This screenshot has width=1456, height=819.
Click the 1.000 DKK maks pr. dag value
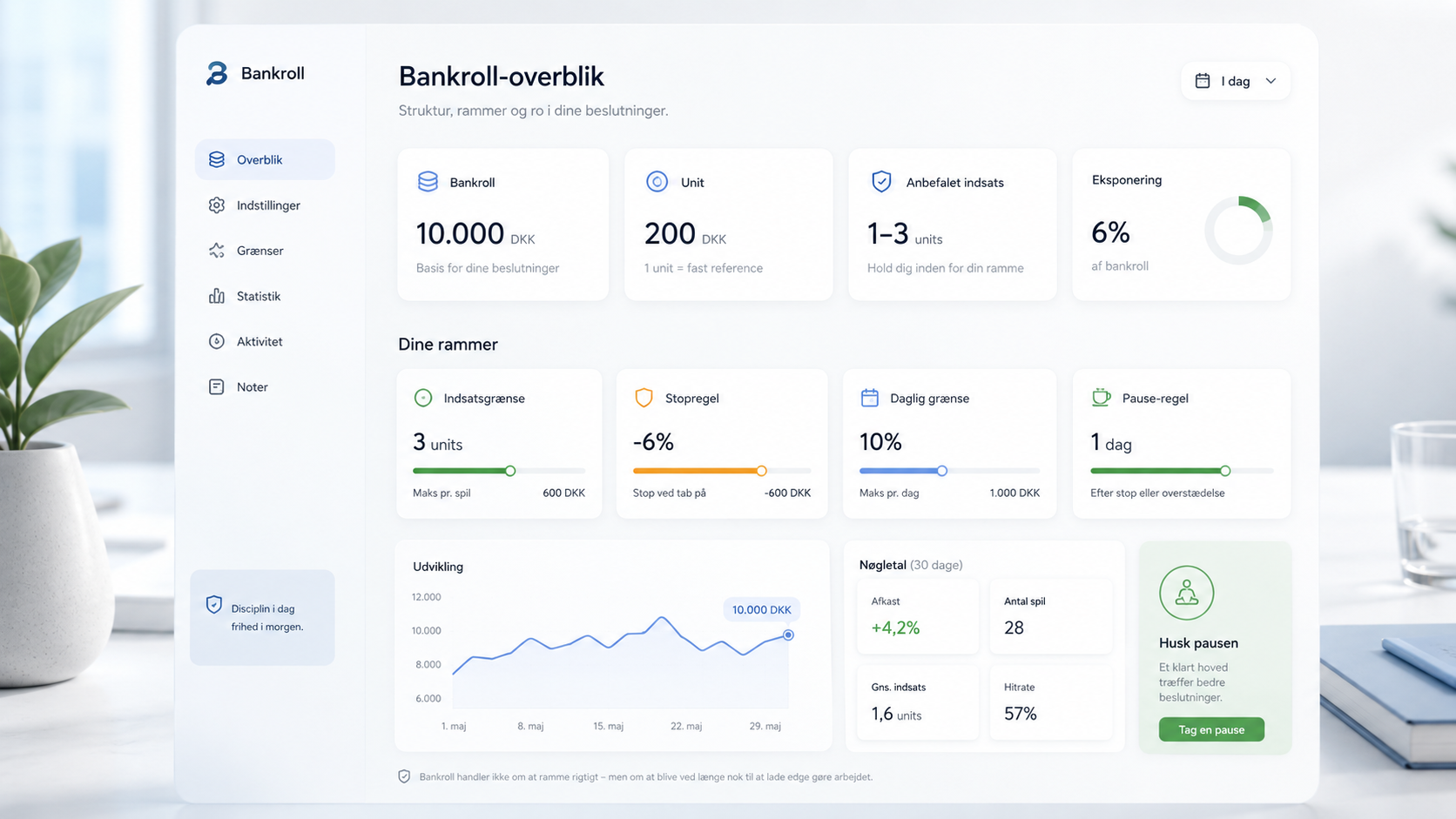pos(1014,493)
